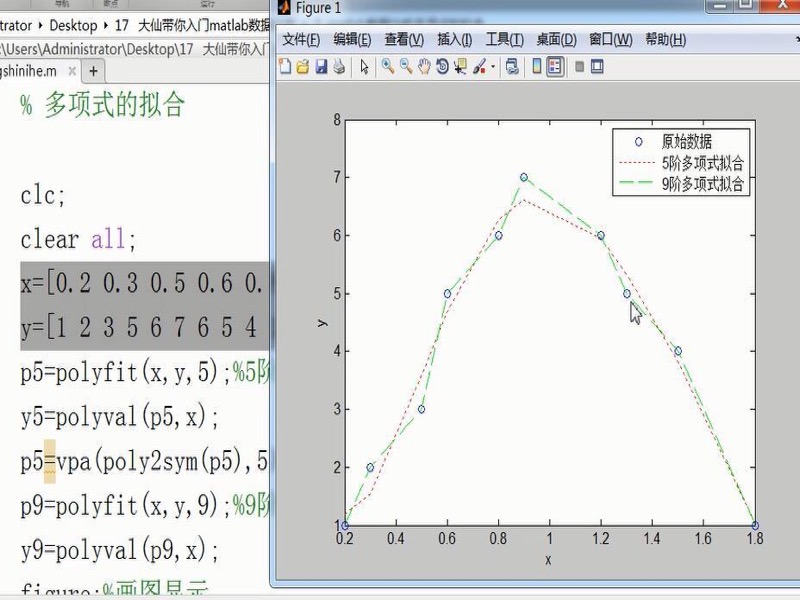Click the Figure 1 MATLAB title icon

[x=283, y=7]
